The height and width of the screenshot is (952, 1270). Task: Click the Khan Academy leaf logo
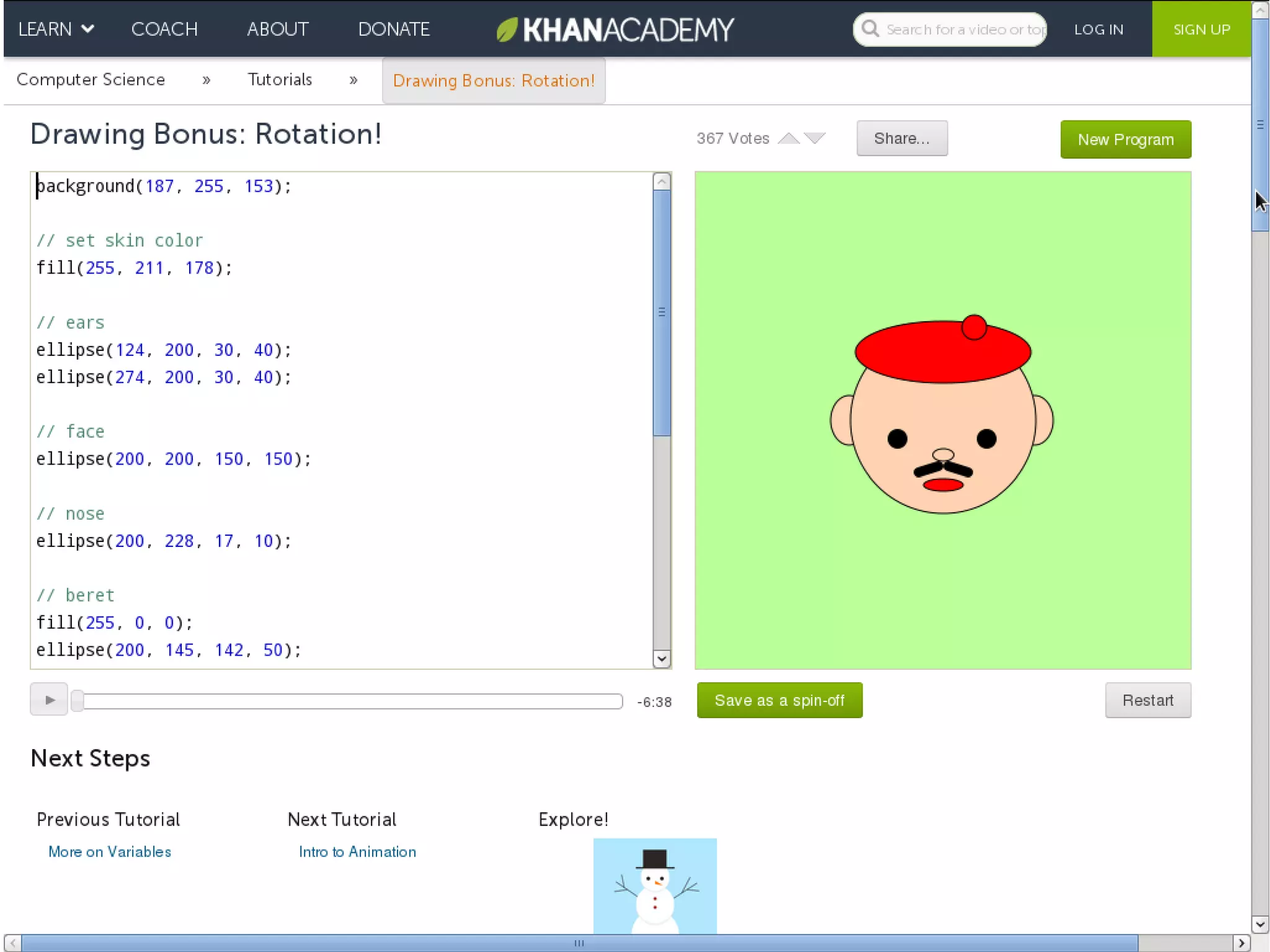pyautogui.click(x=507, y=29)
